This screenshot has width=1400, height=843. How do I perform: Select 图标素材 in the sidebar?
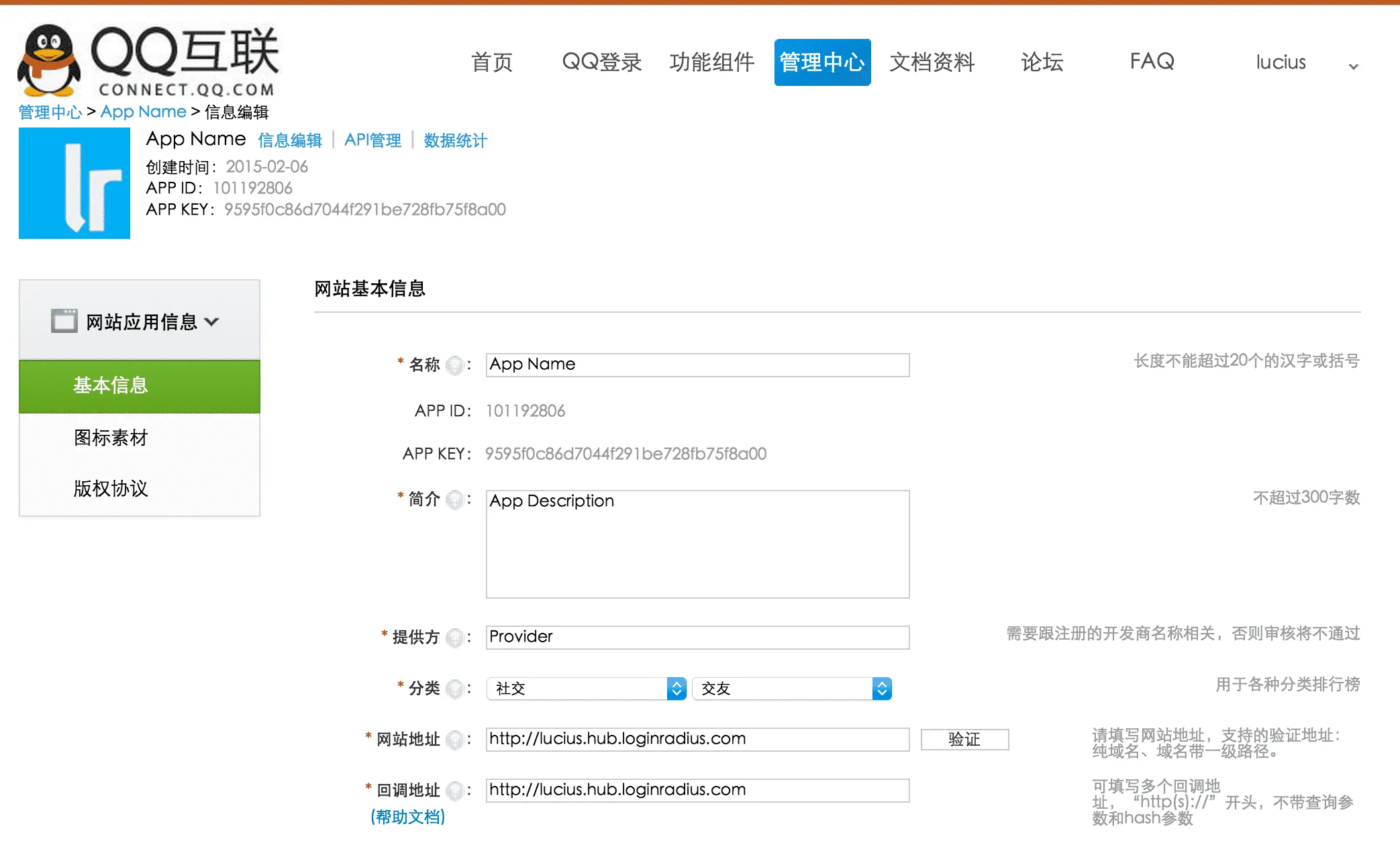pyautogui.click(x=111, y=438)
